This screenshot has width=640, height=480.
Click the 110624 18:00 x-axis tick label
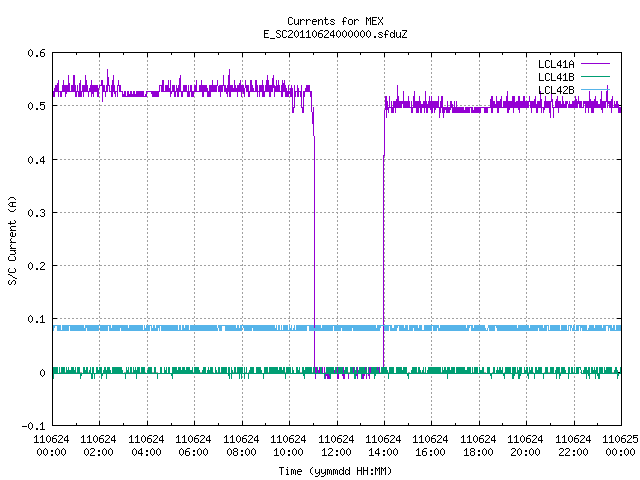tap(478, 446)
